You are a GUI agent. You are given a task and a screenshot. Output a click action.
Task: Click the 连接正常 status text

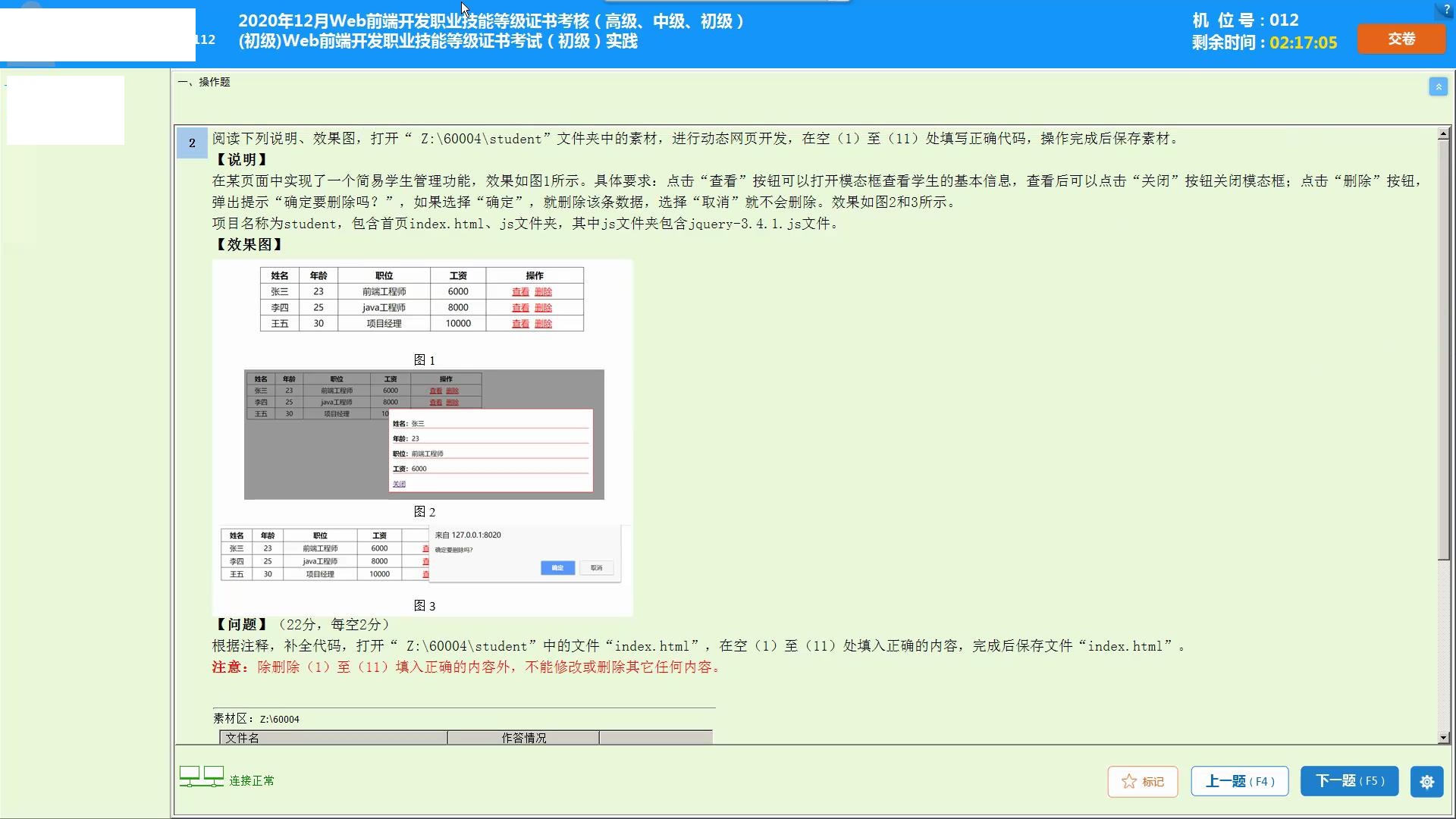[x=252, y=781]
